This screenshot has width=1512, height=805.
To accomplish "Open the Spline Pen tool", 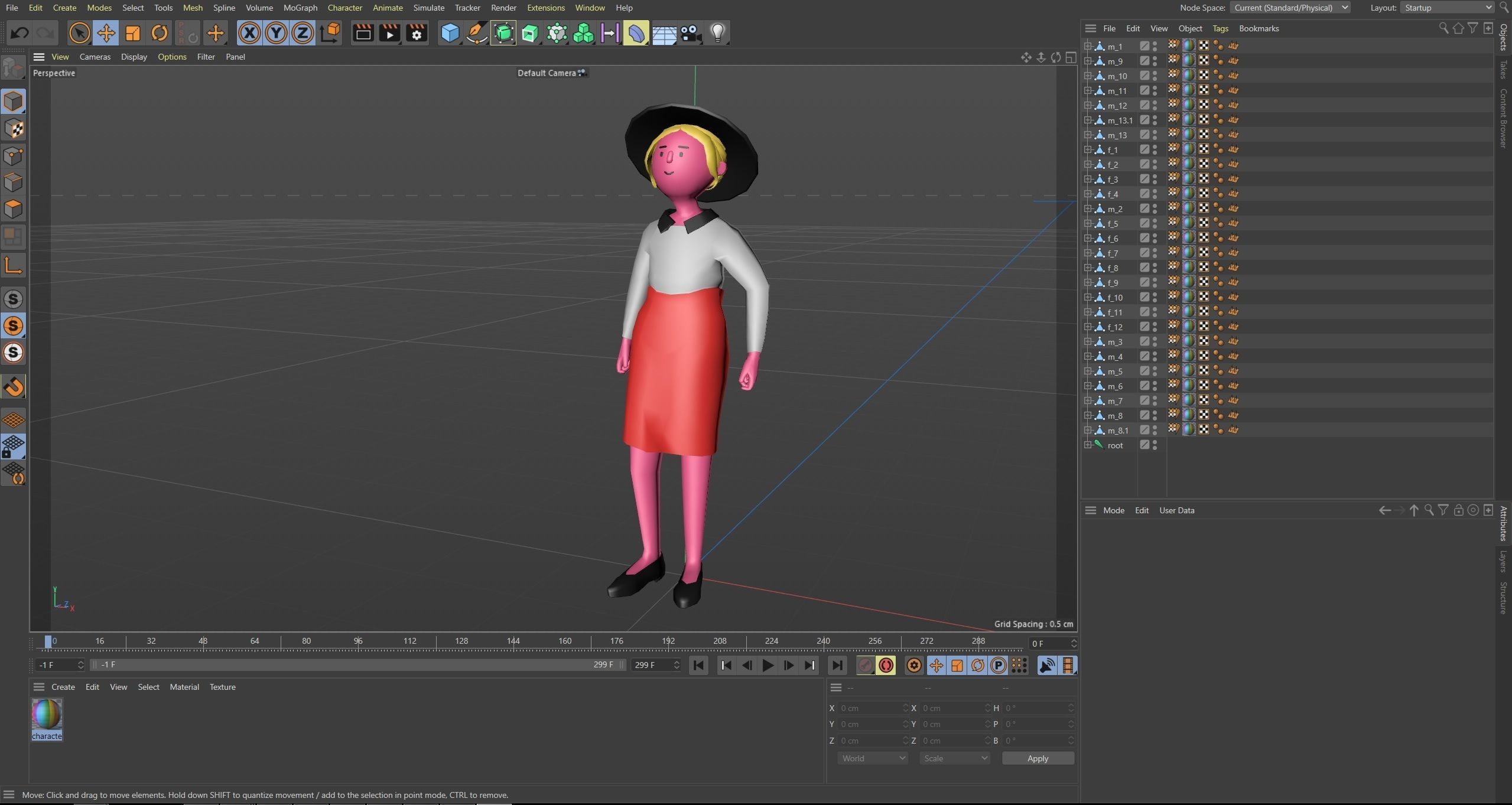I will click(x=476, y=33).
